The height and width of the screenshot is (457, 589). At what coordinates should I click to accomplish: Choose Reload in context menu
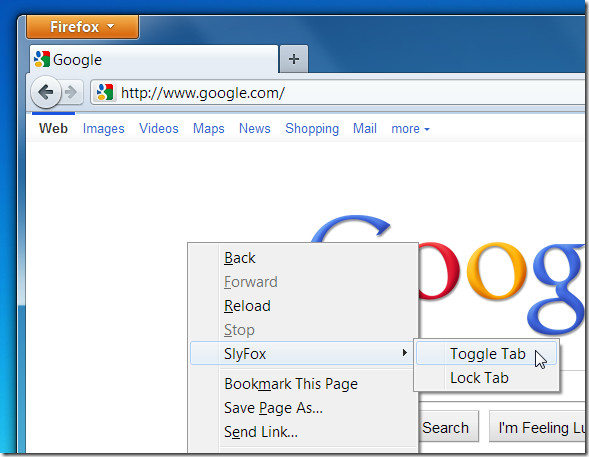(x=303, y=306)
